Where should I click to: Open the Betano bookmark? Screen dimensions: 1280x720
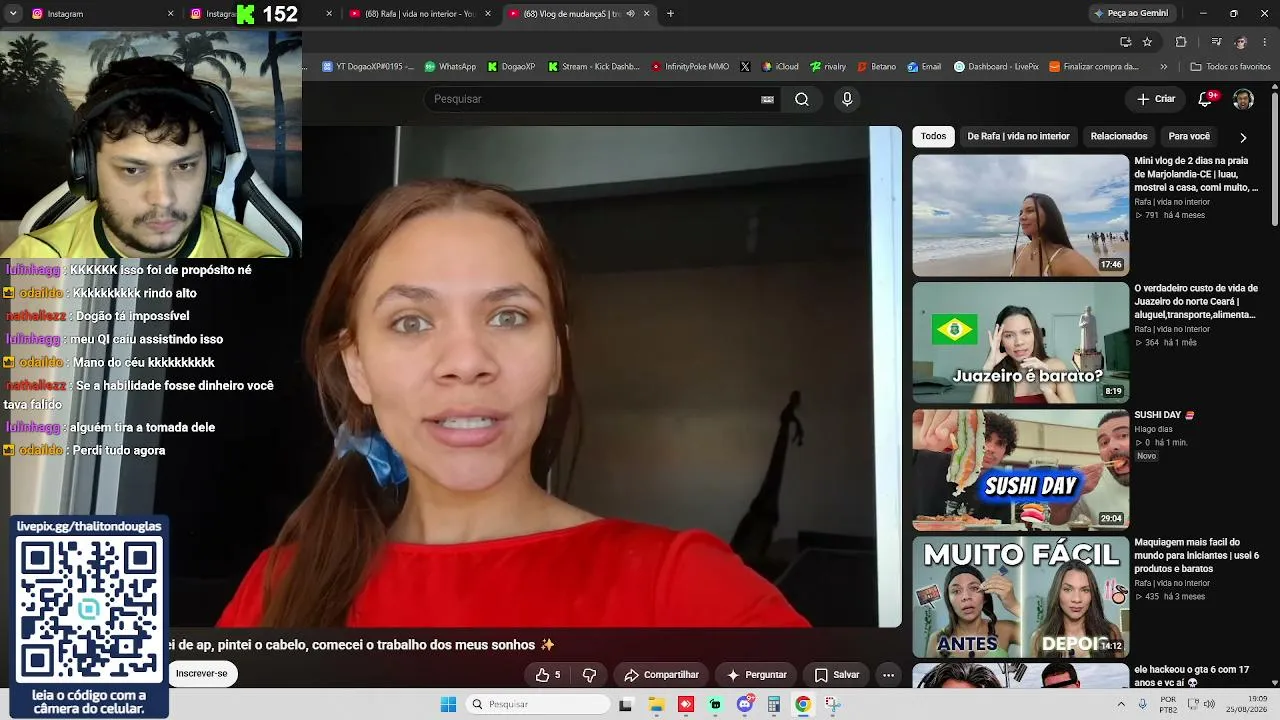(x=876, y=67)
